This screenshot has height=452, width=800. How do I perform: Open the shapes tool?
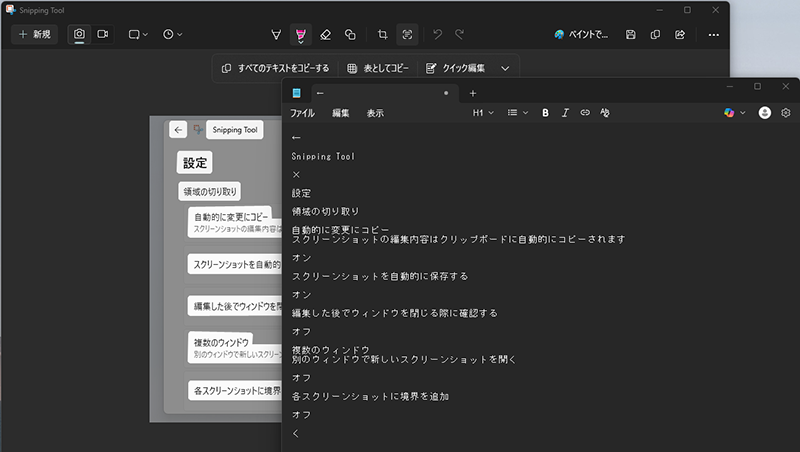coord(350,34)
